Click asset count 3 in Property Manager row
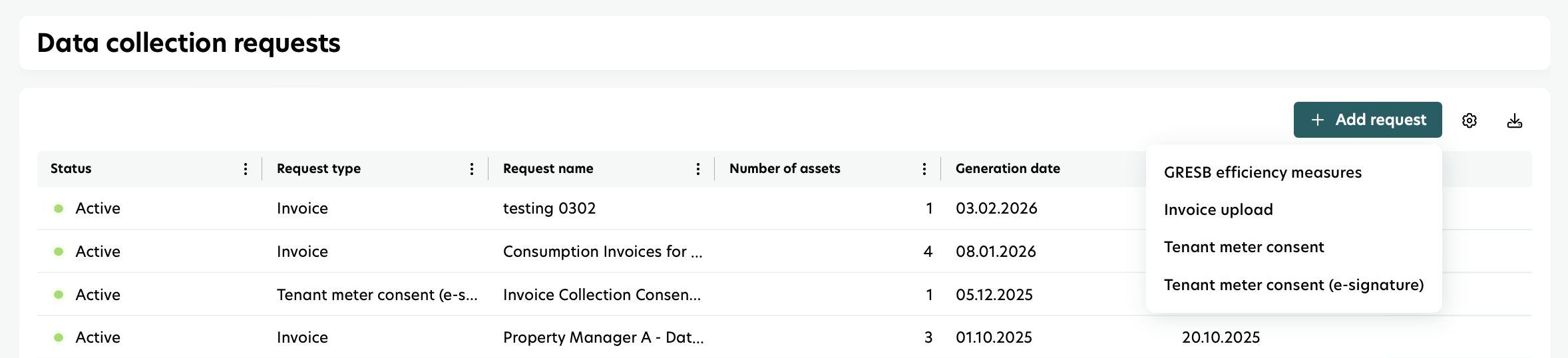 928,337
